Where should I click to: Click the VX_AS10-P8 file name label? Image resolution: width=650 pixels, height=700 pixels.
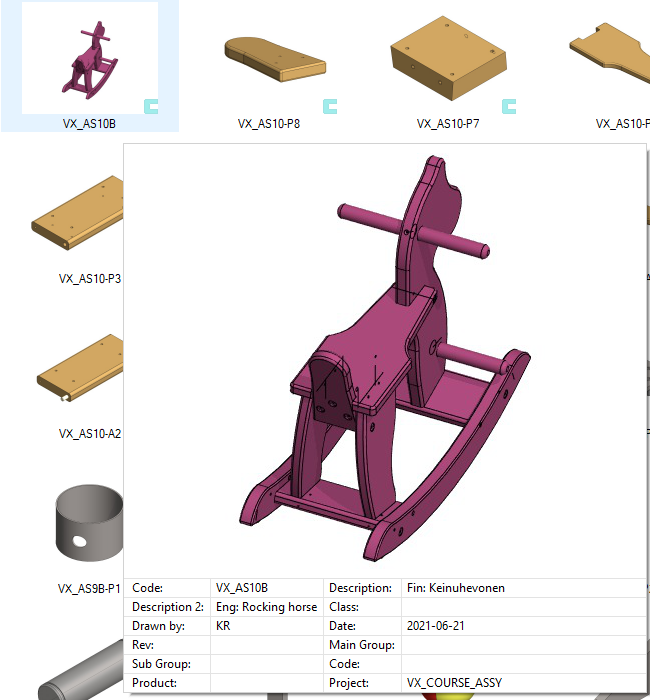[x=269, y=124]
